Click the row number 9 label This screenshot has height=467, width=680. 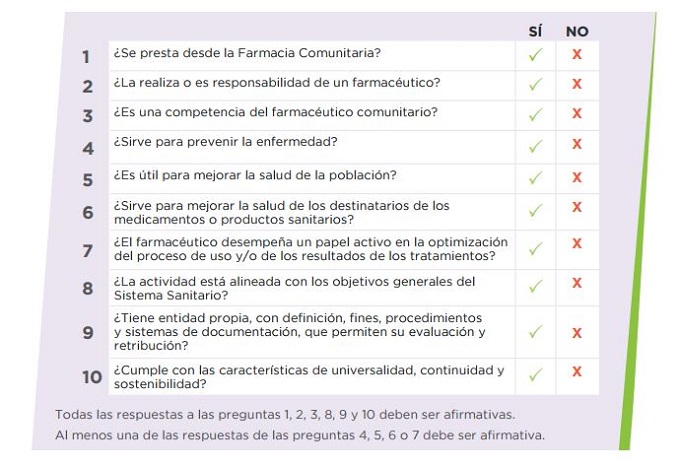click(x=88, y=333)
